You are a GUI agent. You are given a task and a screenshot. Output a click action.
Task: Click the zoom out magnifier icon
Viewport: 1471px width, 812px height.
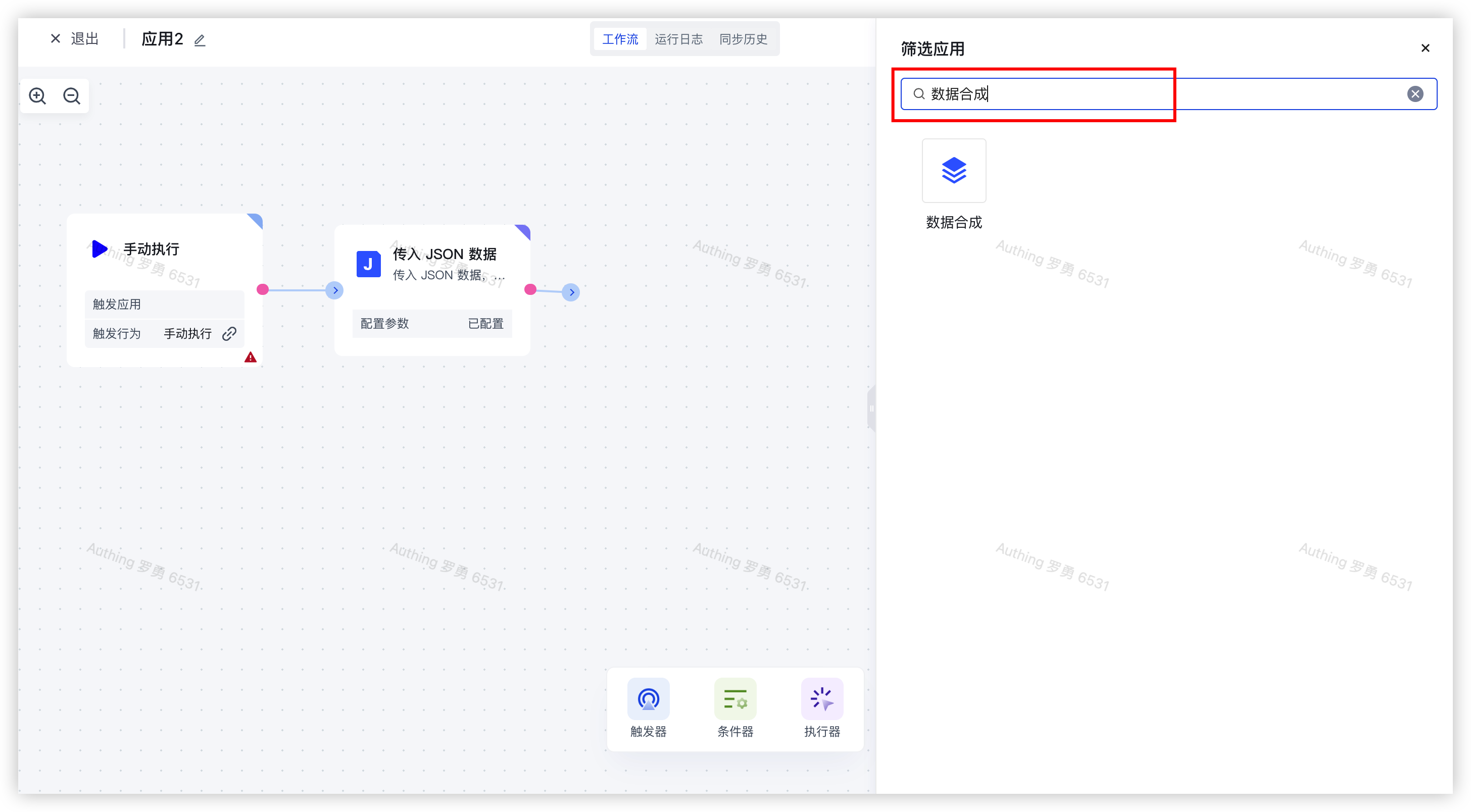(72, 96)
